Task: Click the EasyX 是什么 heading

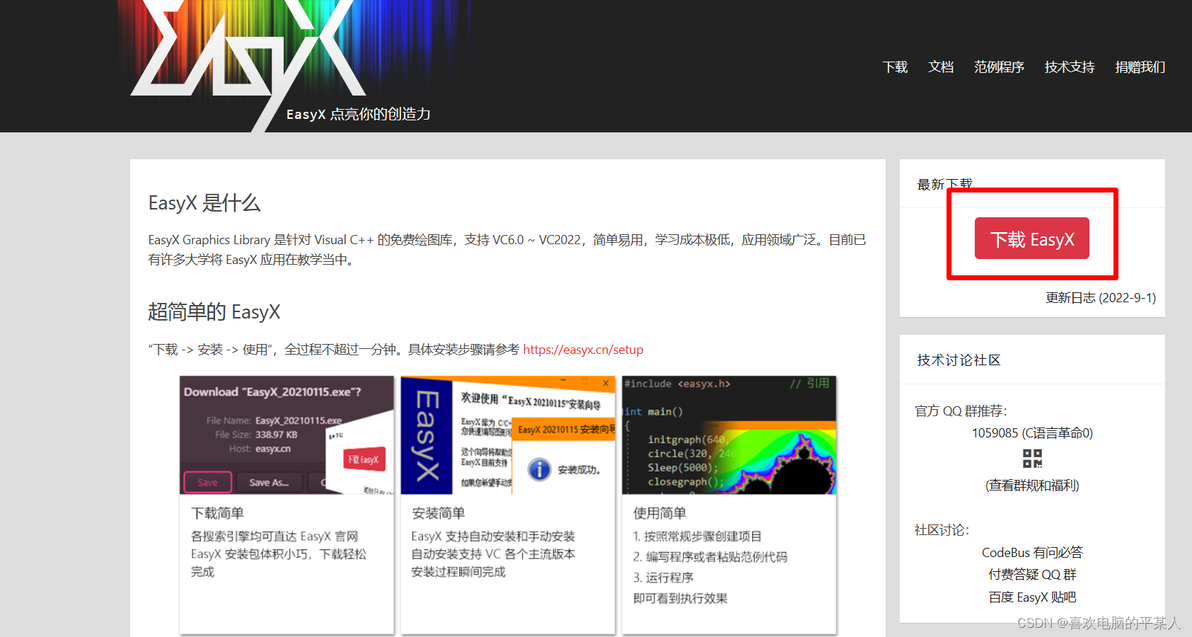Action: 204,203
